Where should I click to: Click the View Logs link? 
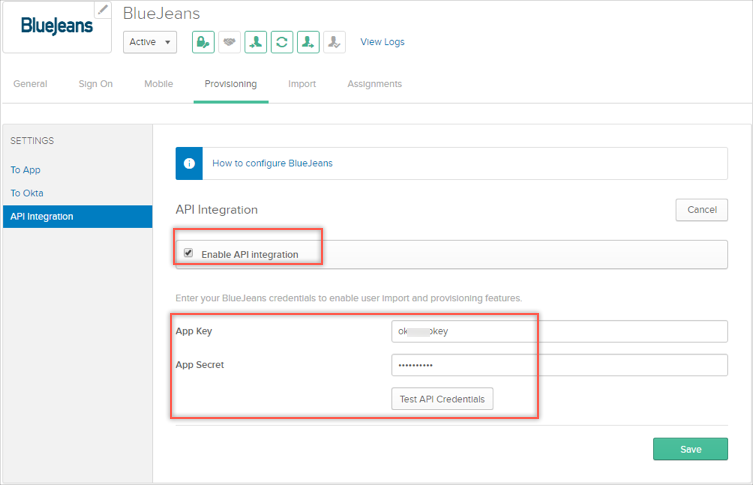[382, 42]
